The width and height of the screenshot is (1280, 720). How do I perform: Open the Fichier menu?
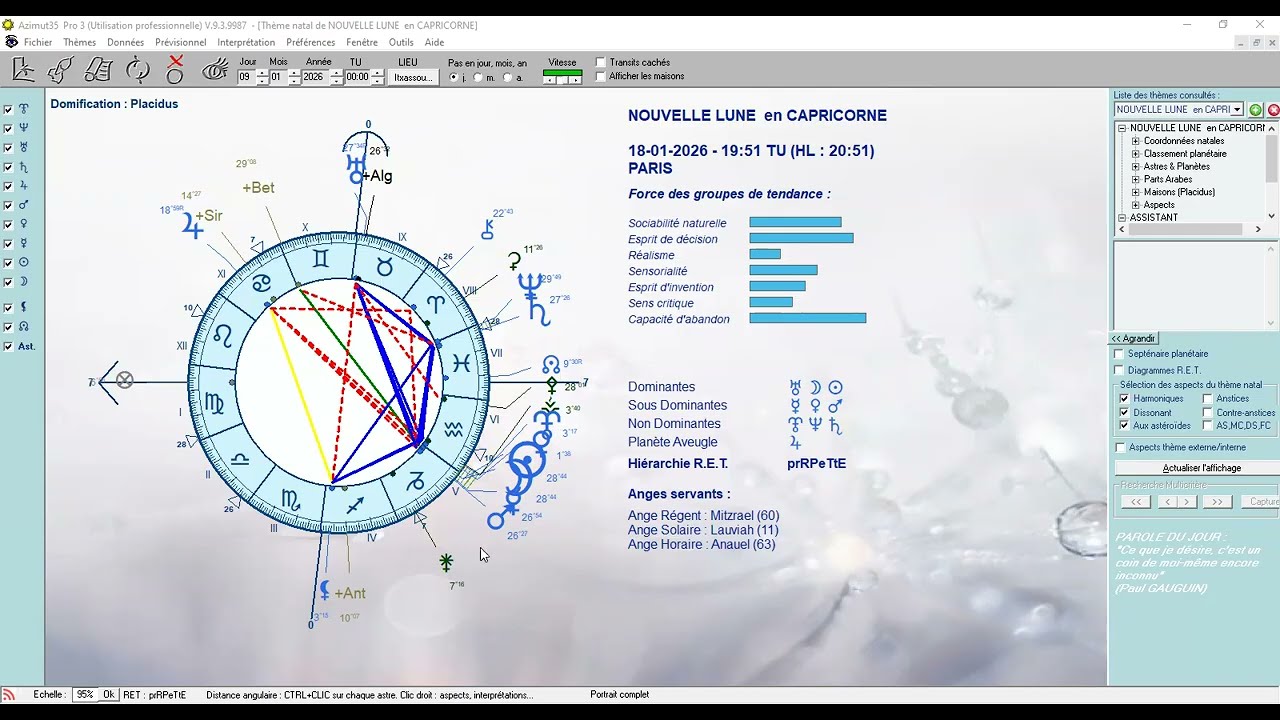[38, 42]
